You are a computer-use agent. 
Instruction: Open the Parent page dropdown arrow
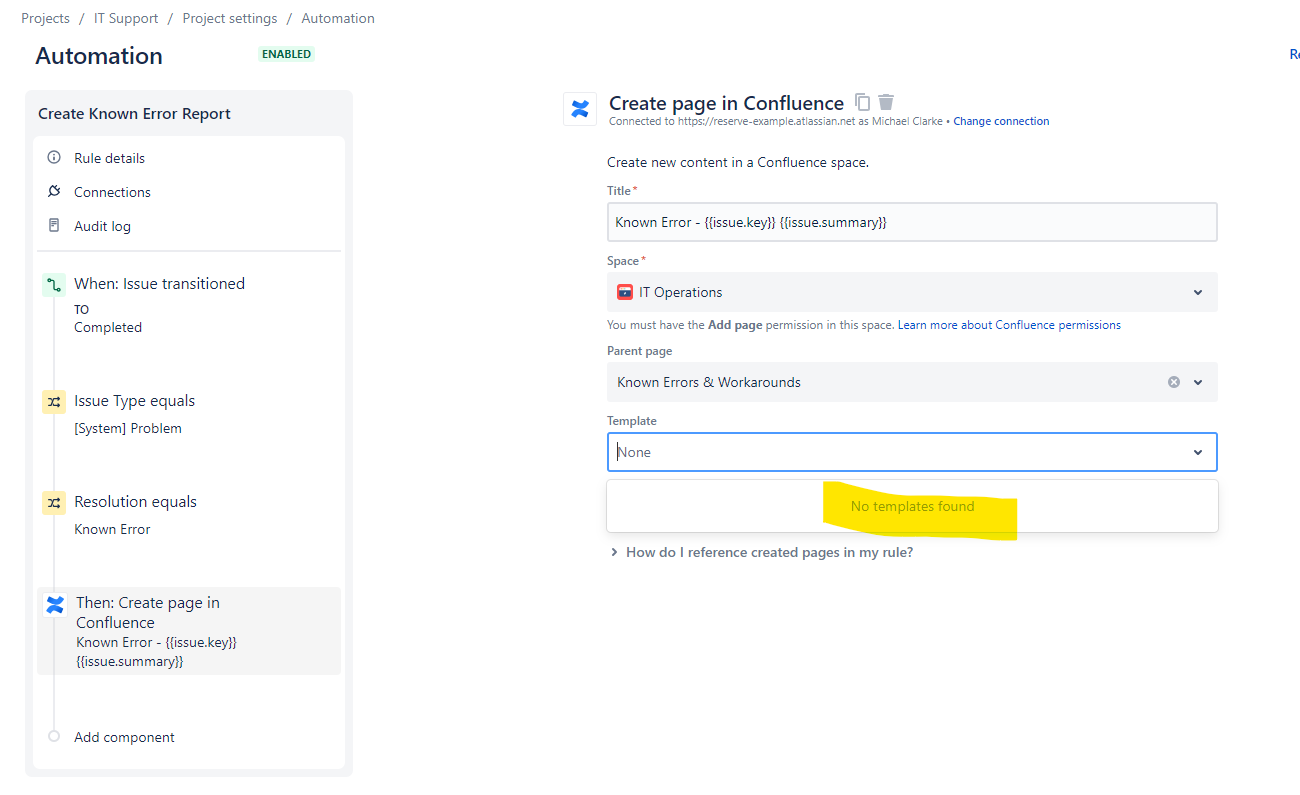[1198, 382]
